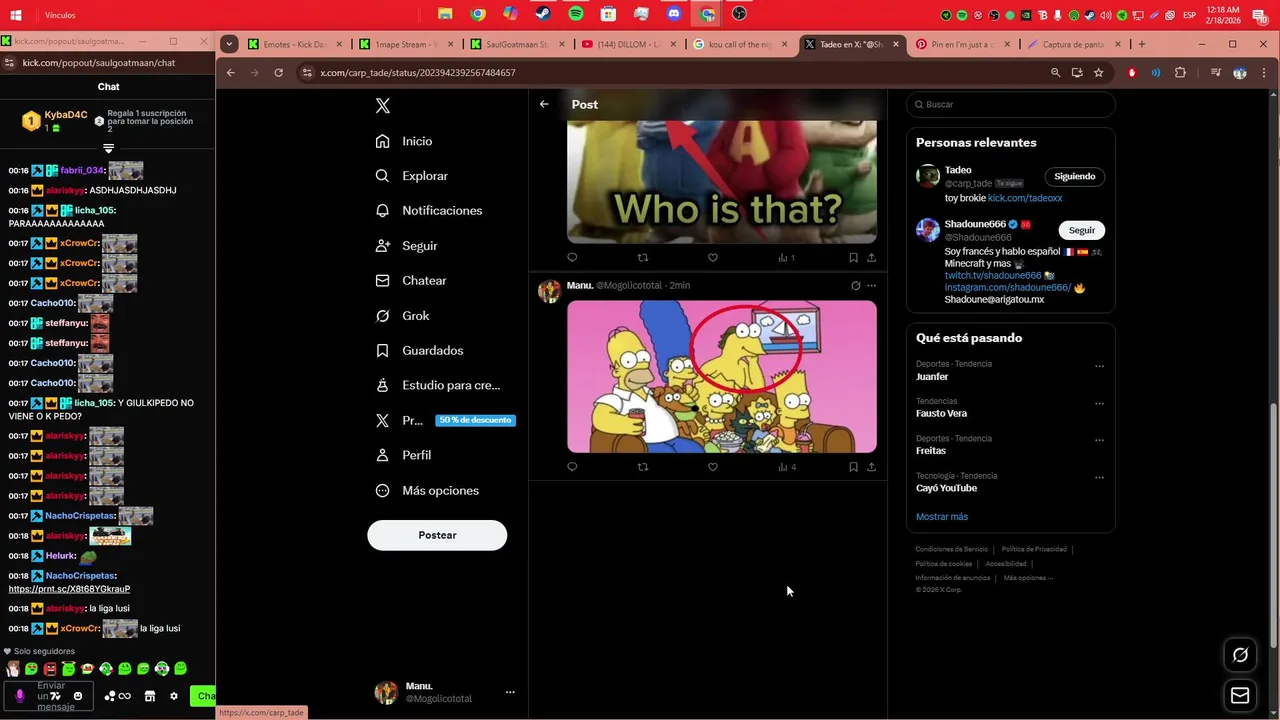Open Studio para creadores link
Image resolution: width=1280 pixels, height=720 pixels.
[437, 385]
